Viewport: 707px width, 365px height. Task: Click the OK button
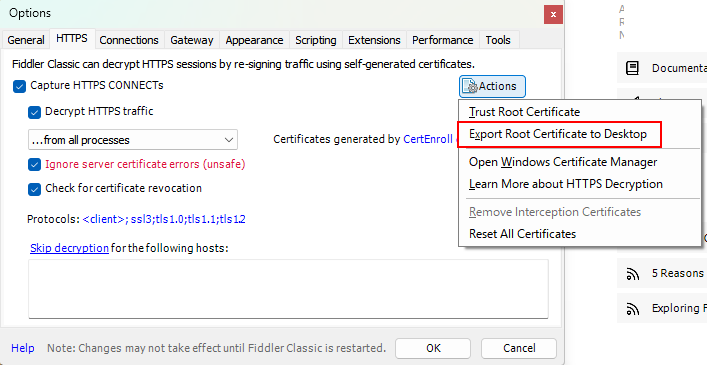pos(433,348)
